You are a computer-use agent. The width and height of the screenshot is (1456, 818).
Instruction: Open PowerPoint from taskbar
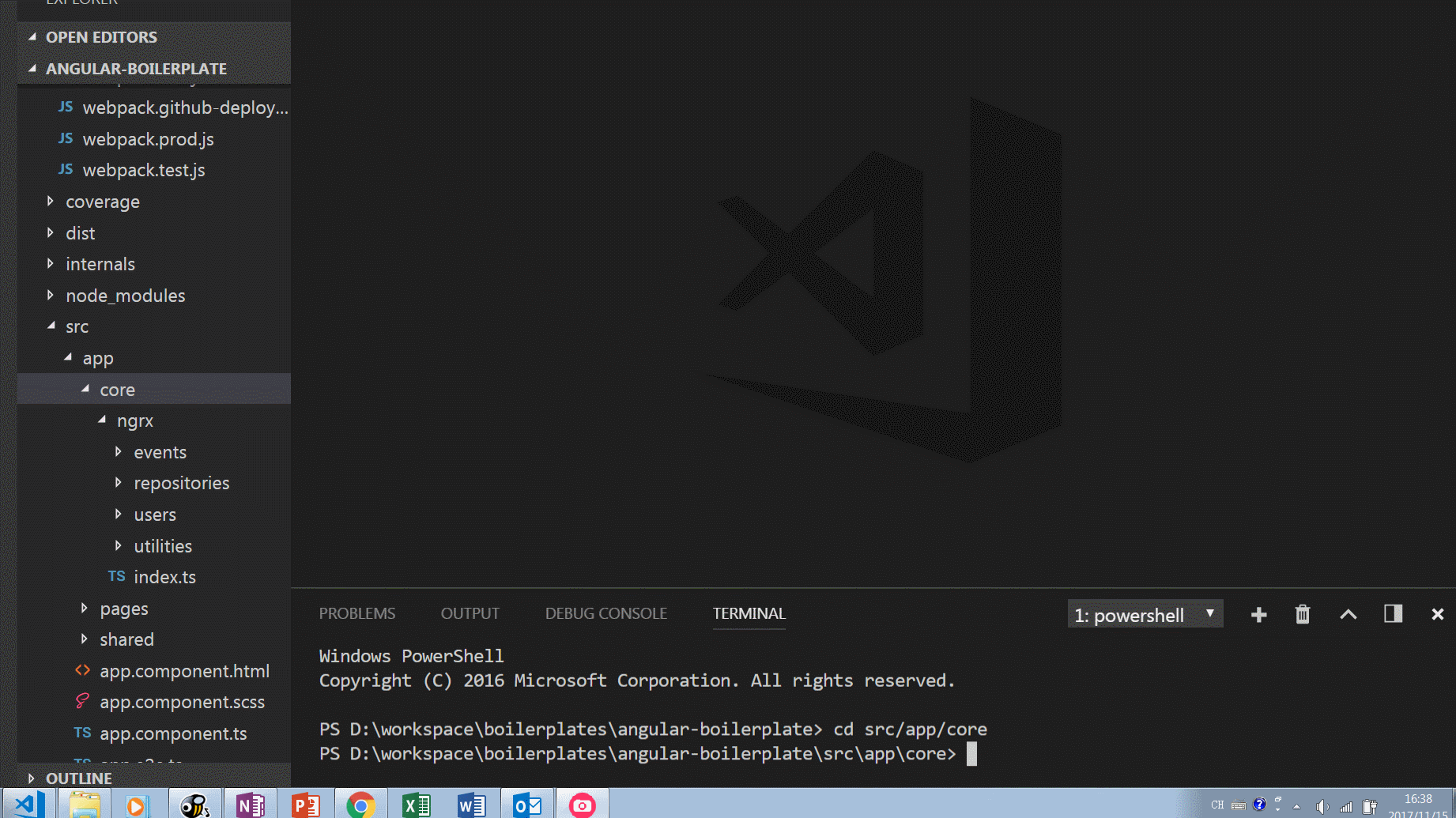305,804
